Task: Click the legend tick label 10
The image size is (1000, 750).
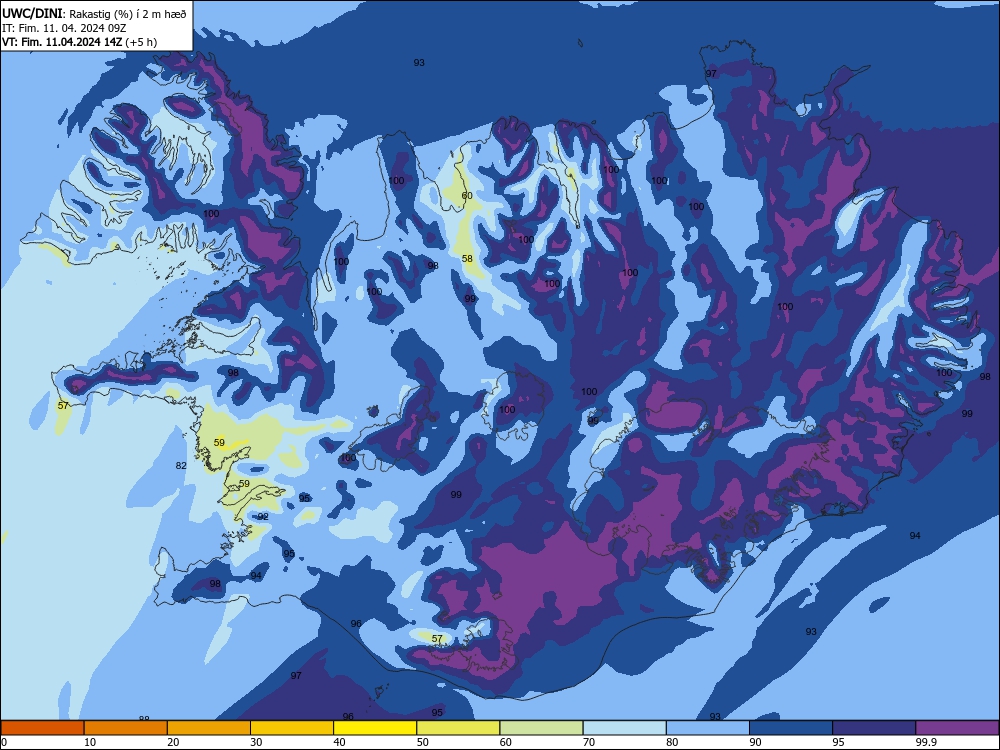Action: (x=90, y=742)
